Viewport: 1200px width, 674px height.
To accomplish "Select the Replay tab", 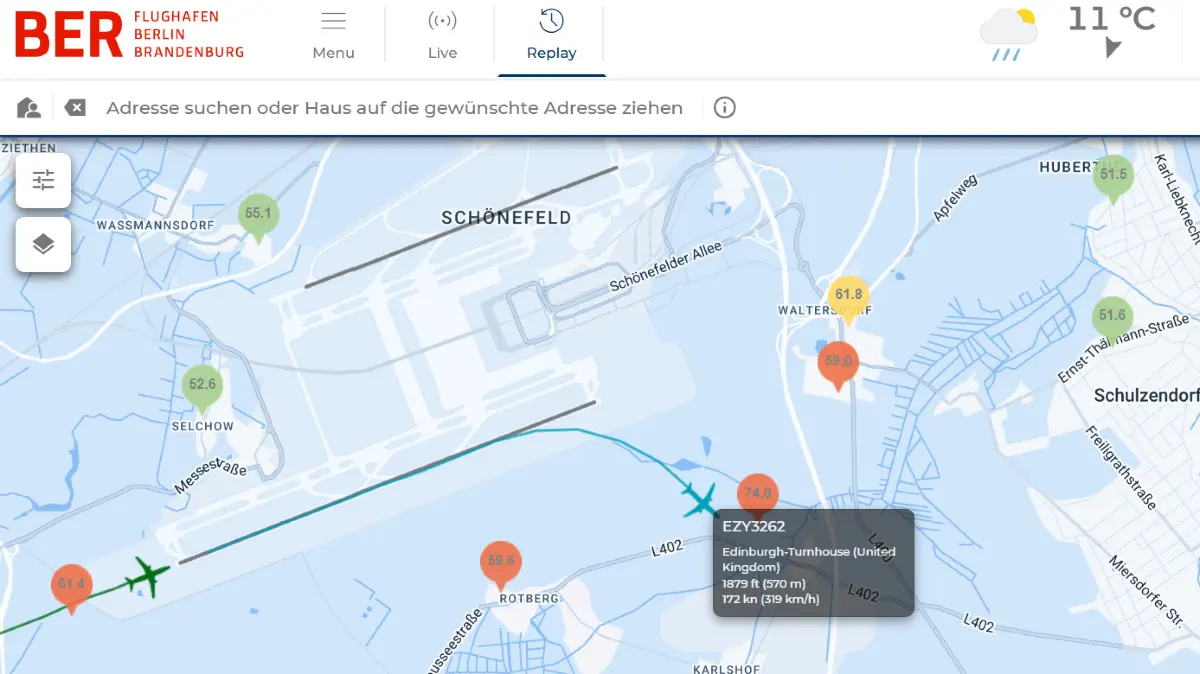I will tap(551, 36).
